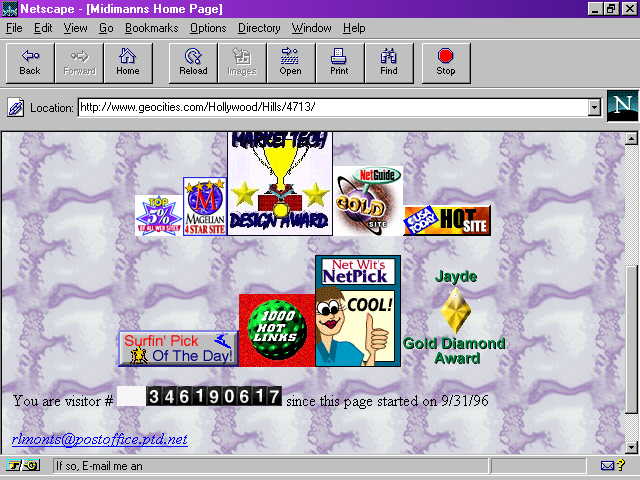This screenshot has width=640, height=480.
Task: Click the scroll down arrow of page scrollbar
Action: coord(631,447)
